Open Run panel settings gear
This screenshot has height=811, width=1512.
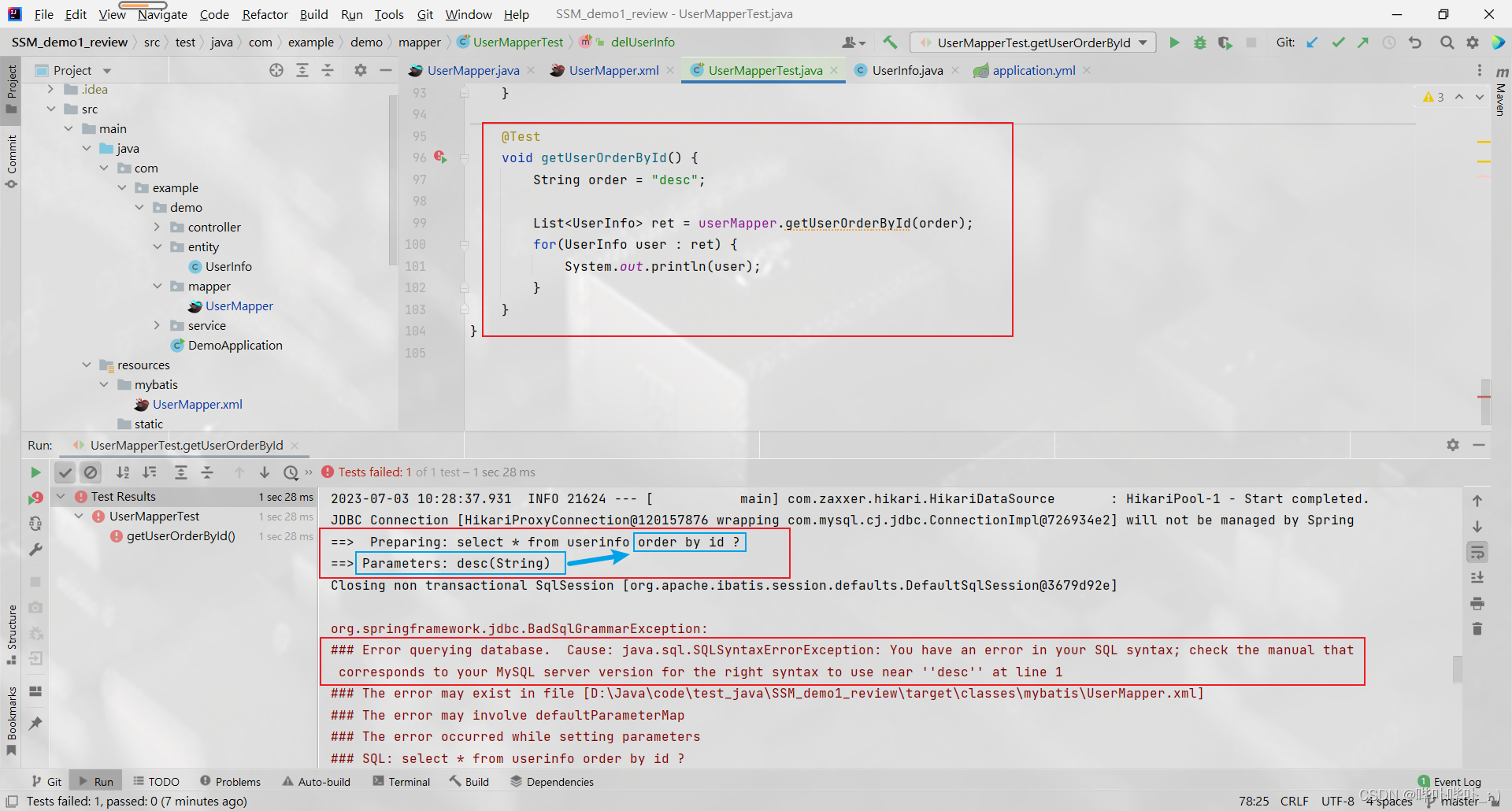click(x=1453, y=445)
